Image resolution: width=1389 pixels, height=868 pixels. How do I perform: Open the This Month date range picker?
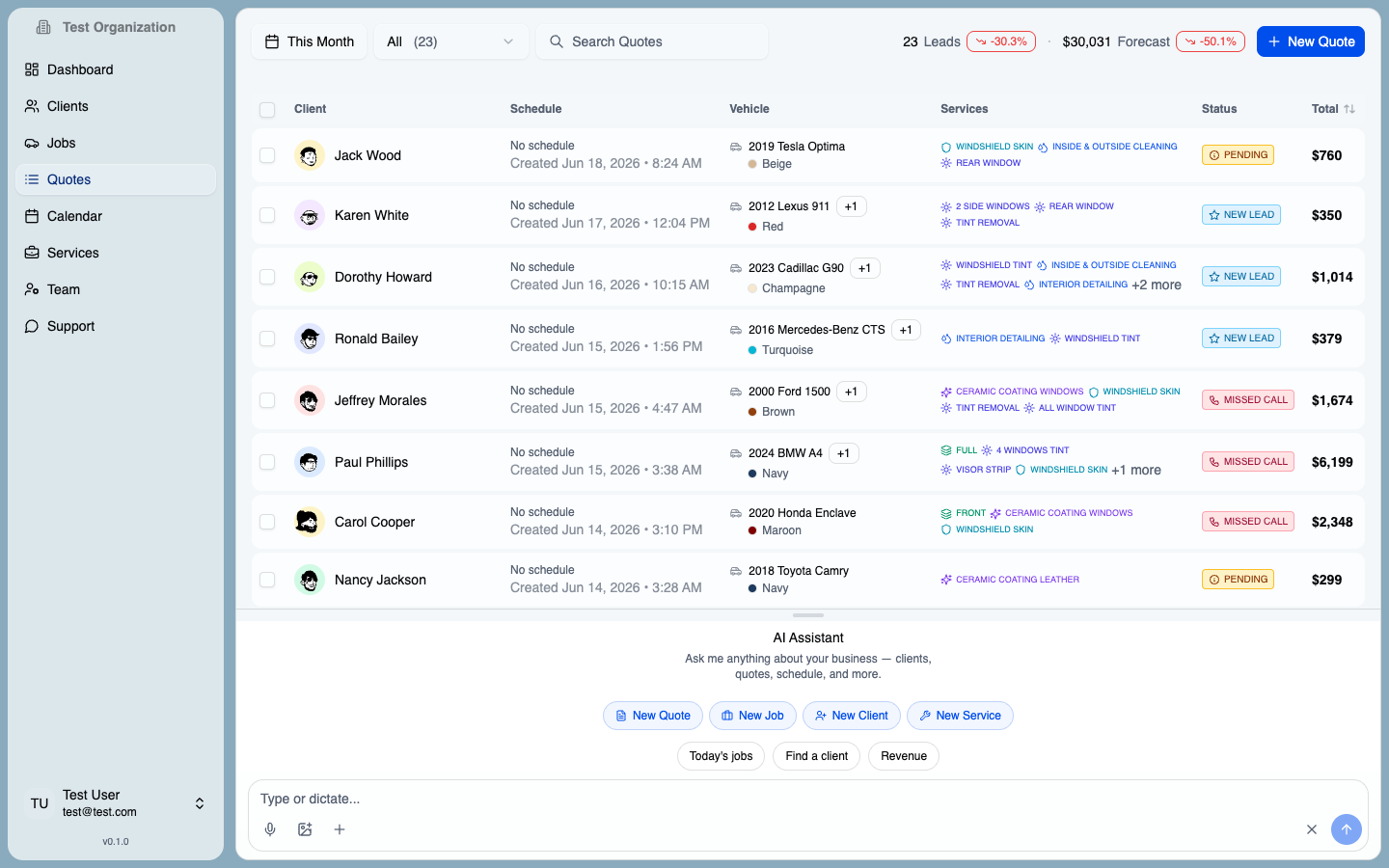(310, 41)
